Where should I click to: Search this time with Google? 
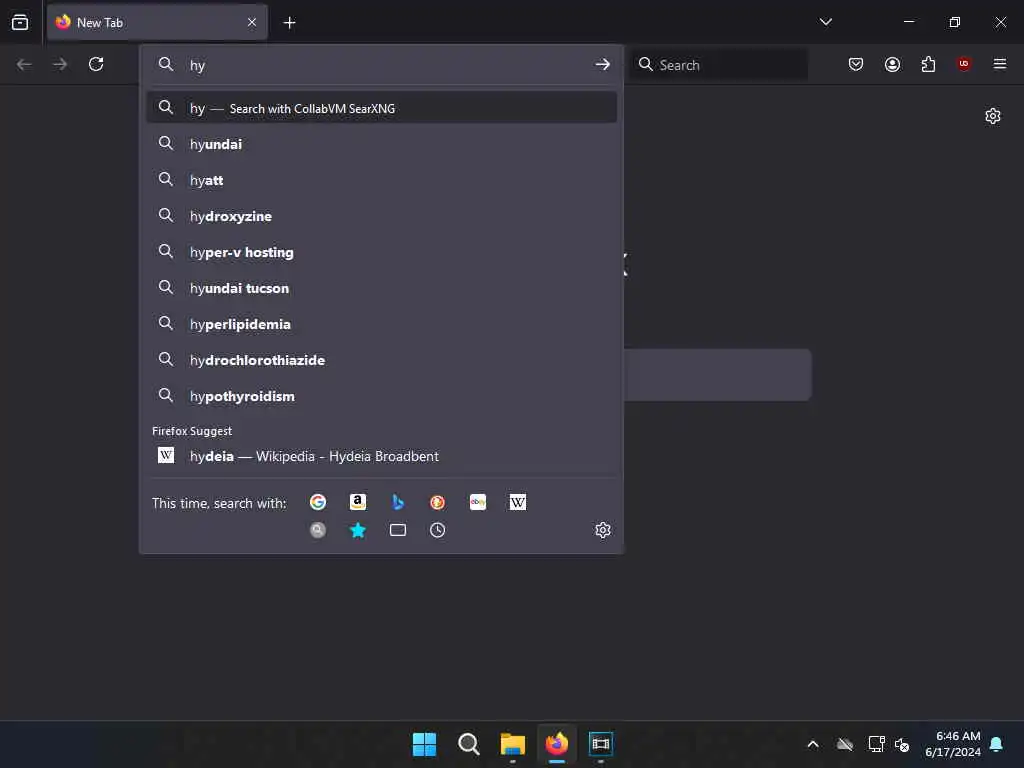pyautogui.click(x=318, y=502)
